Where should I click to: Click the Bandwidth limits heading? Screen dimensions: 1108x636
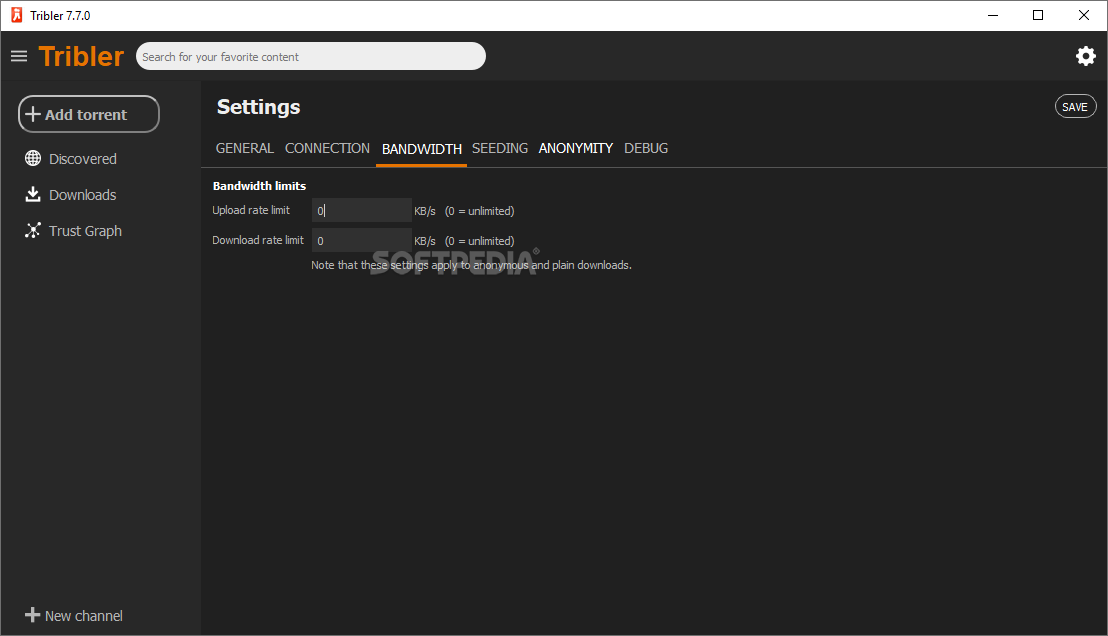coord(259,186)
